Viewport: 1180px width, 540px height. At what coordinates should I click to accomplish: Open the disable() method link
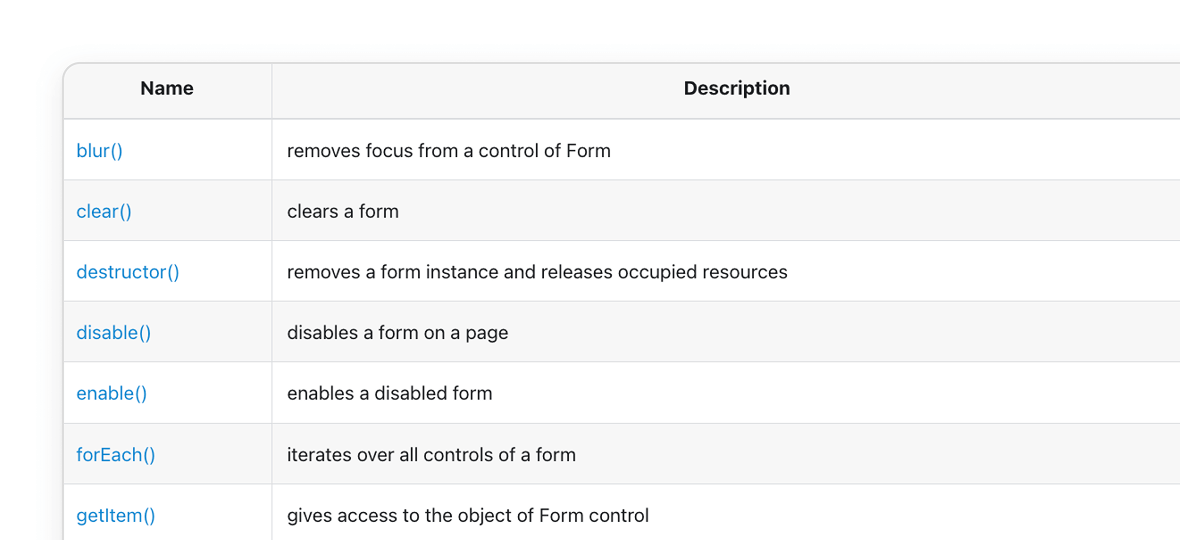[x=114, y=333]
